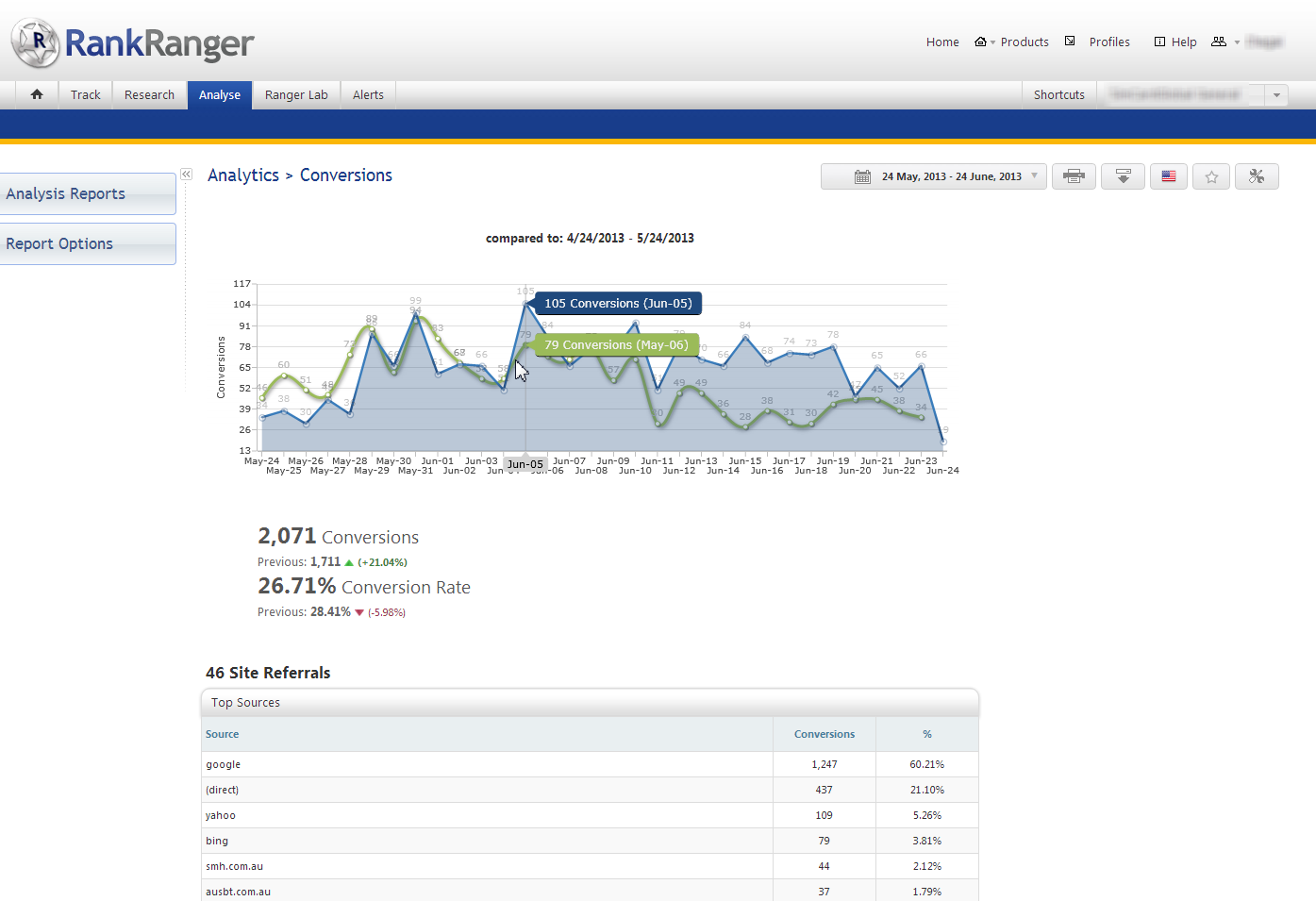Click the Help info icon
Screen dimensions: 1316x901
click(1159, 42)
